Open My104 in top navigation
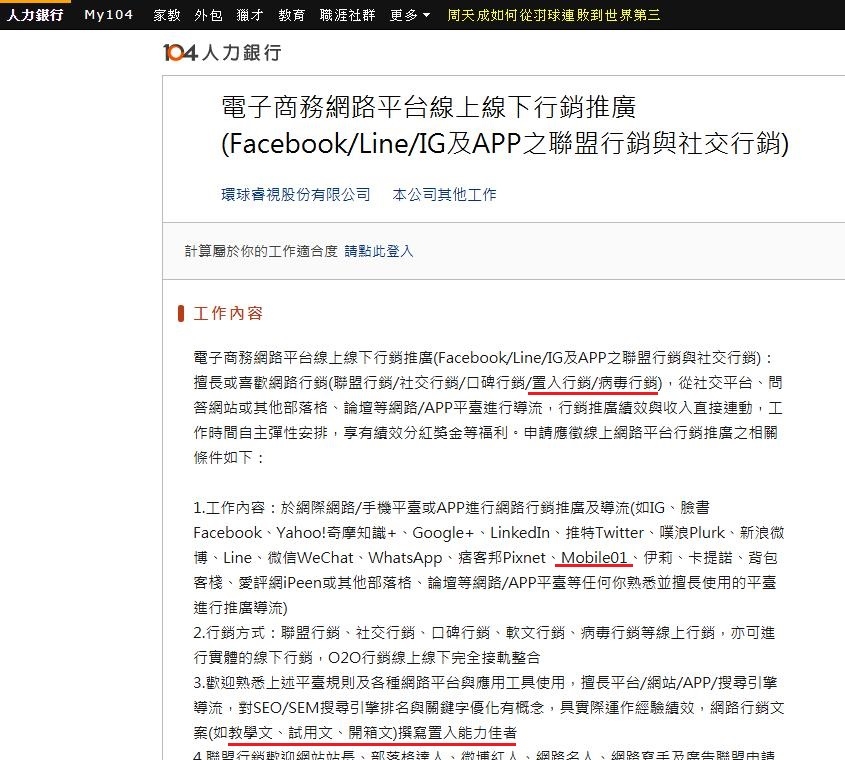The image size is (845, 760). [x=108, y=15]
